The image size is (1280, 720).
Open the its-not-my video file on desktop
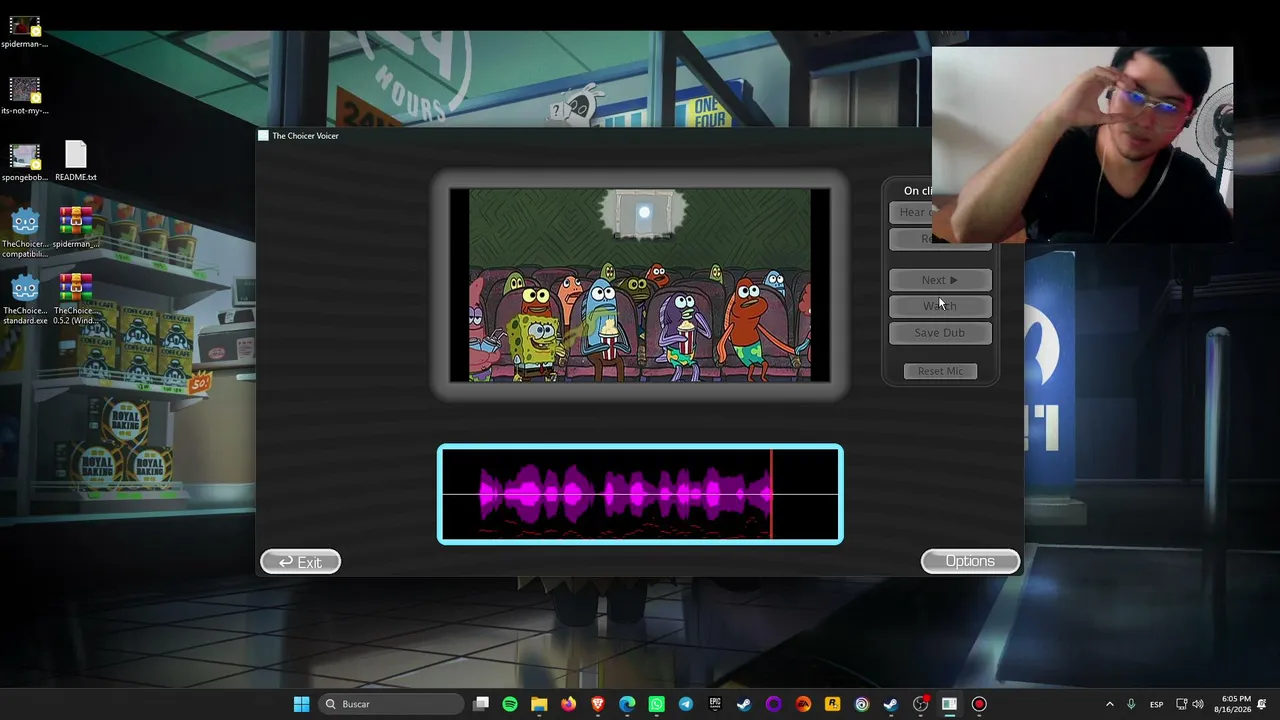click(x=25, y=96)
